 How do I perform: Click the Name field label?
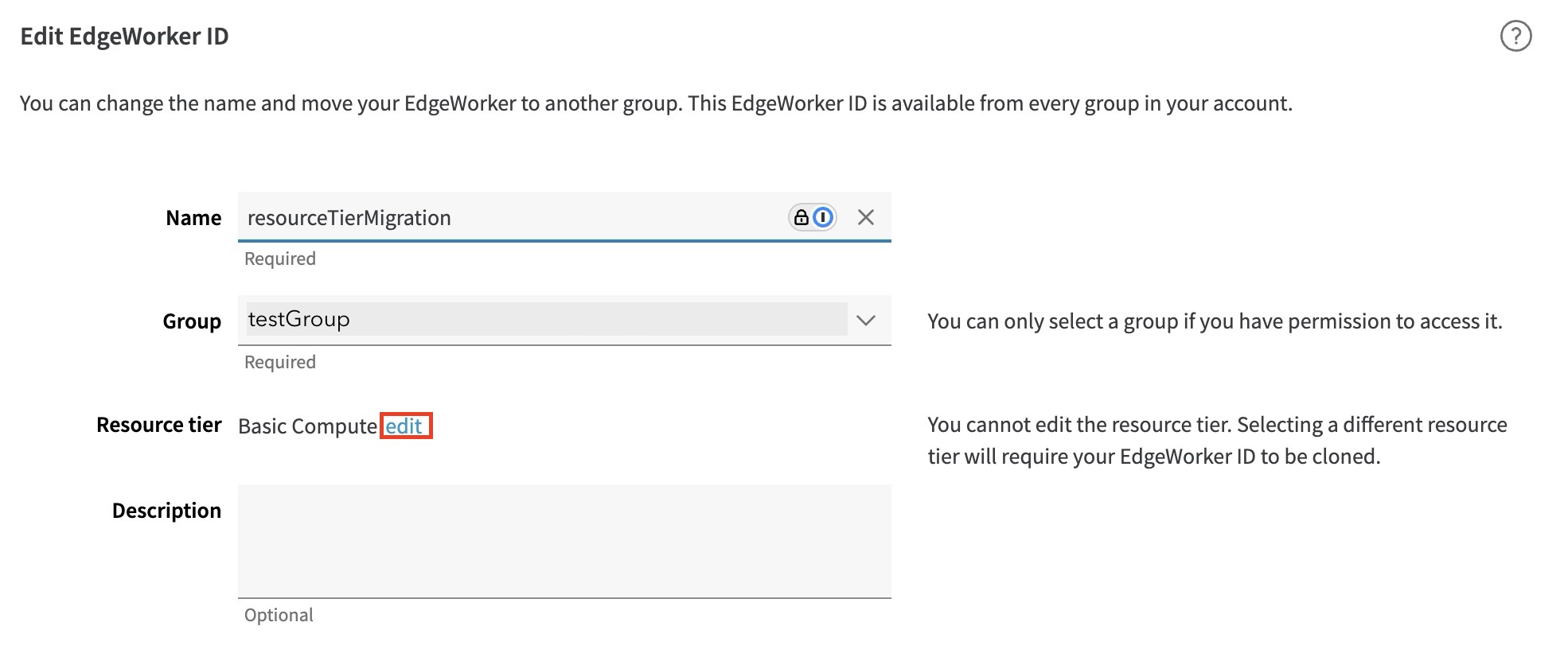click(193, 218)
